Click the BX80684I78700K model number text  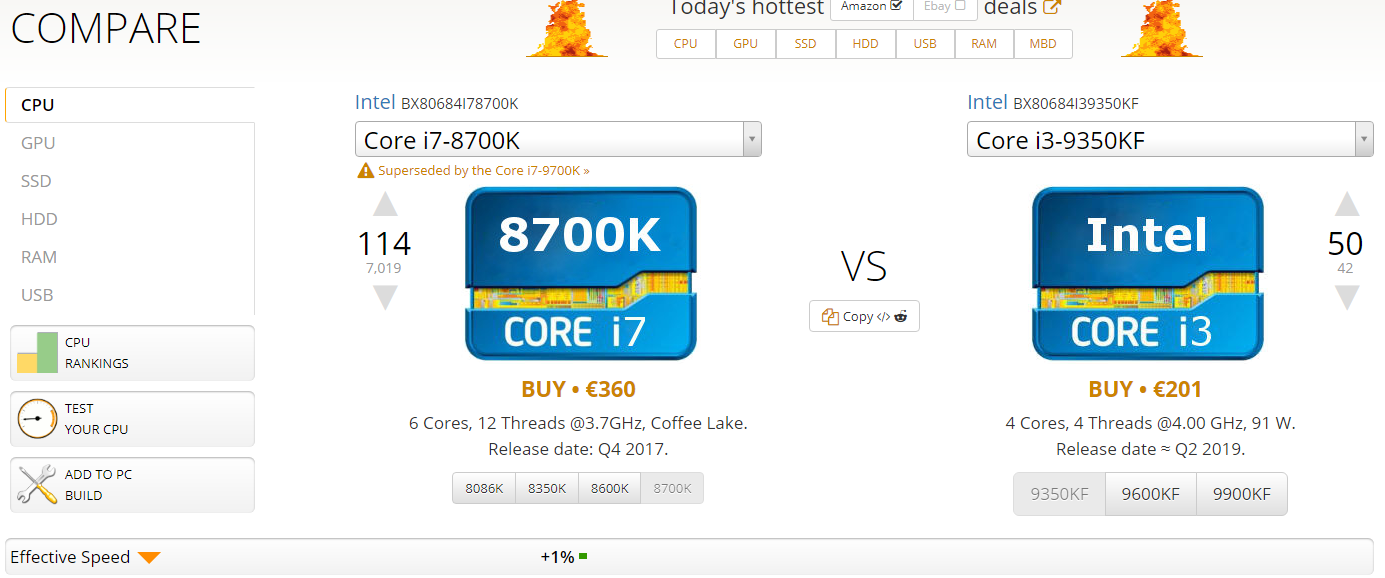click(x=460, y=103)
